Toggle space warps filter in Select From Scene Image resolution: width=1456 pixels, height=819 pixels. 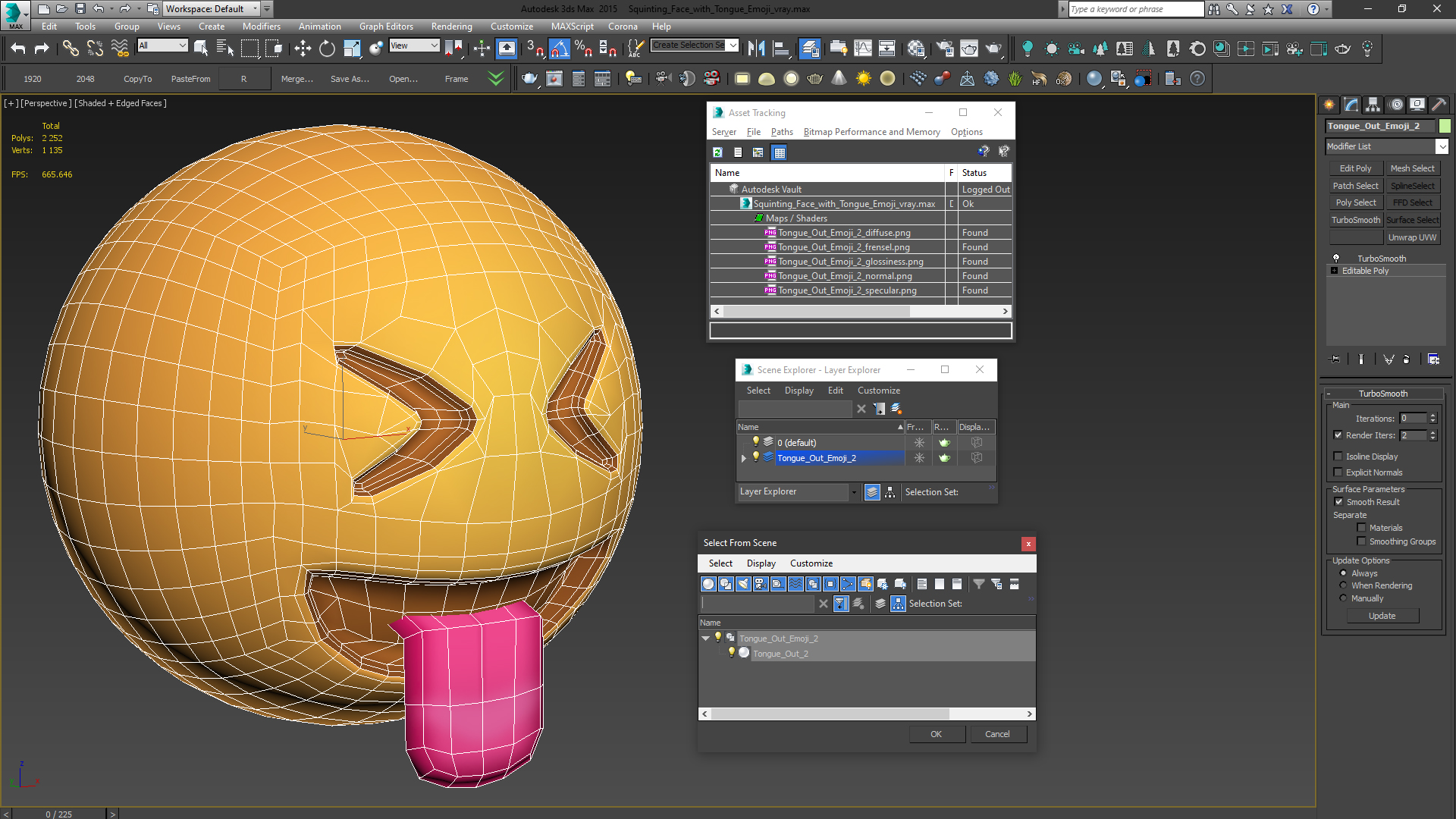pos(795,584)
